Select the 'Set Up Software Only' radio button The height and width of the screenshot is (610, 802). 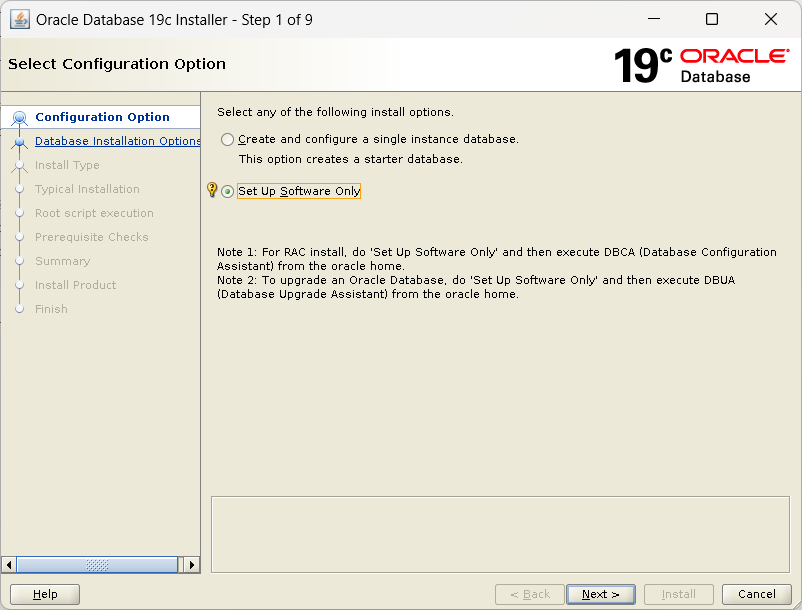click(x=228, y=191)
